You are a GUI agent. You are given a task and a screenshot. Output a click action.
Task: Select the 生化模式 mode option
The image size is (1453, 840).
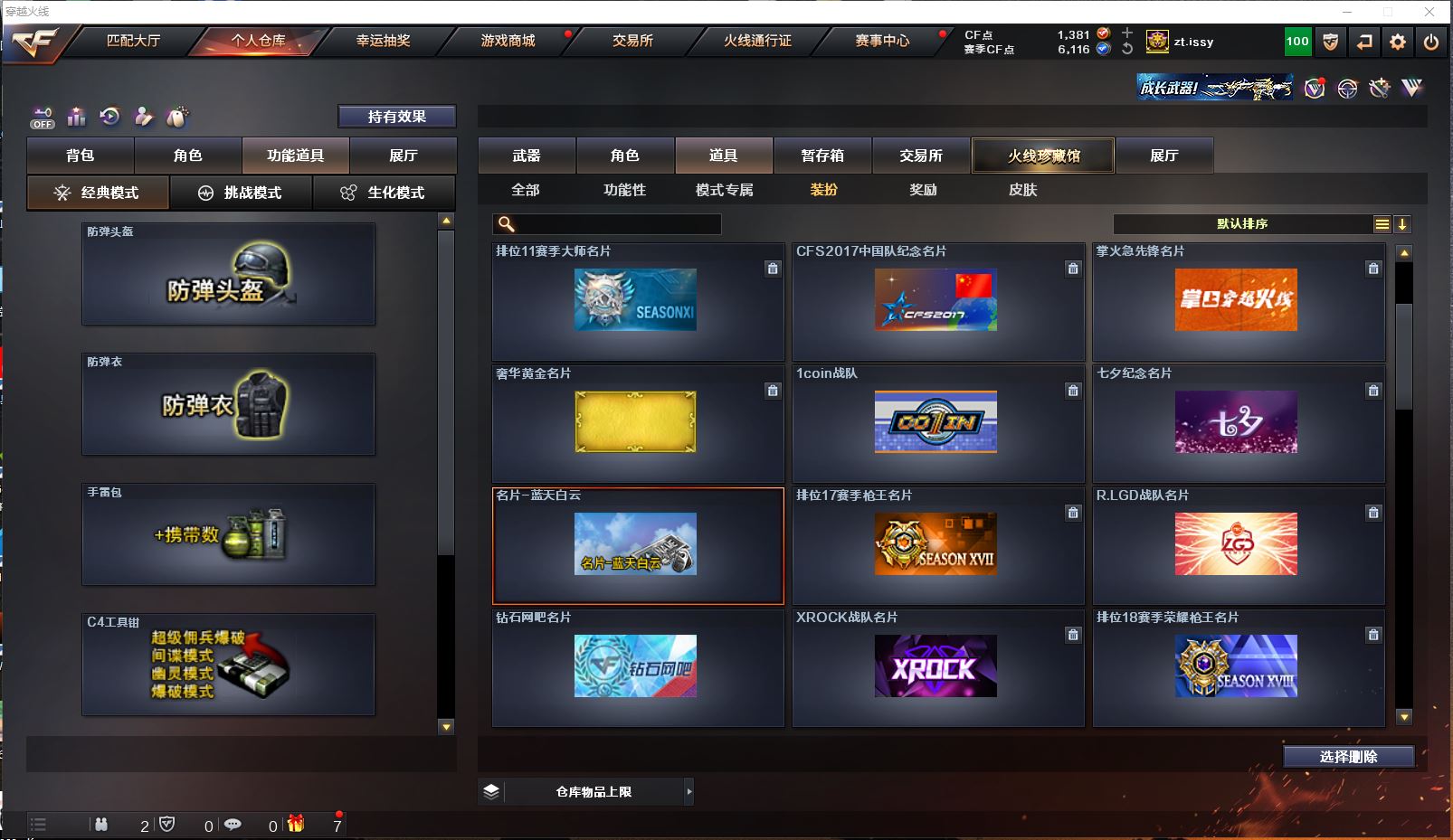pos(384,193)
